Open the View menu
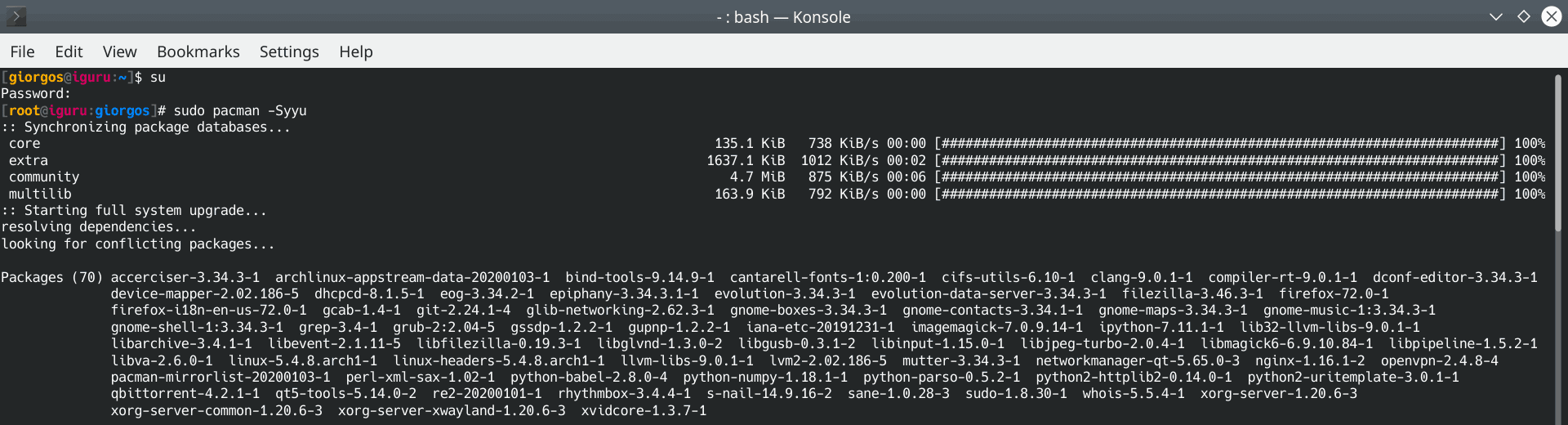This screenshot has width=1568, height=425. click(x=119, y=51)
